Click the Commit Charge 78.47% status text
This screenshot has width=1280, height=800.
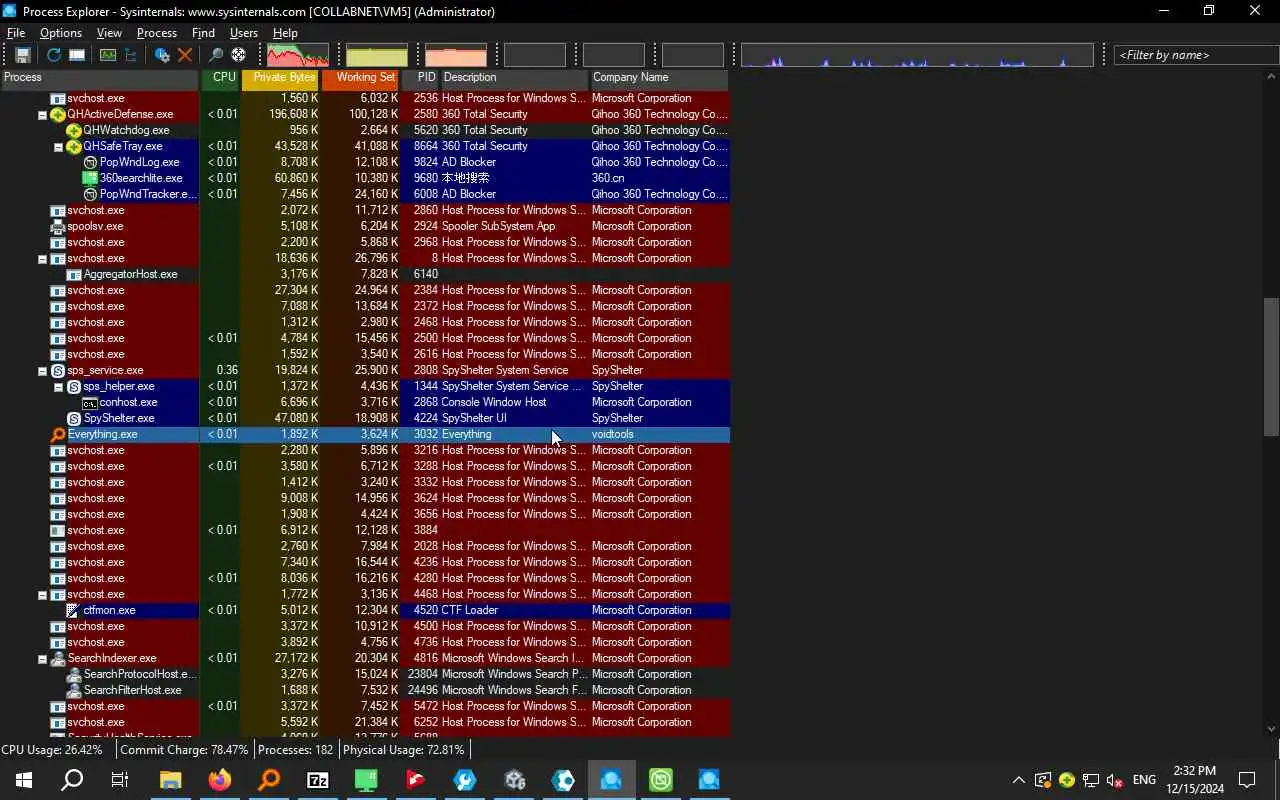184,750
